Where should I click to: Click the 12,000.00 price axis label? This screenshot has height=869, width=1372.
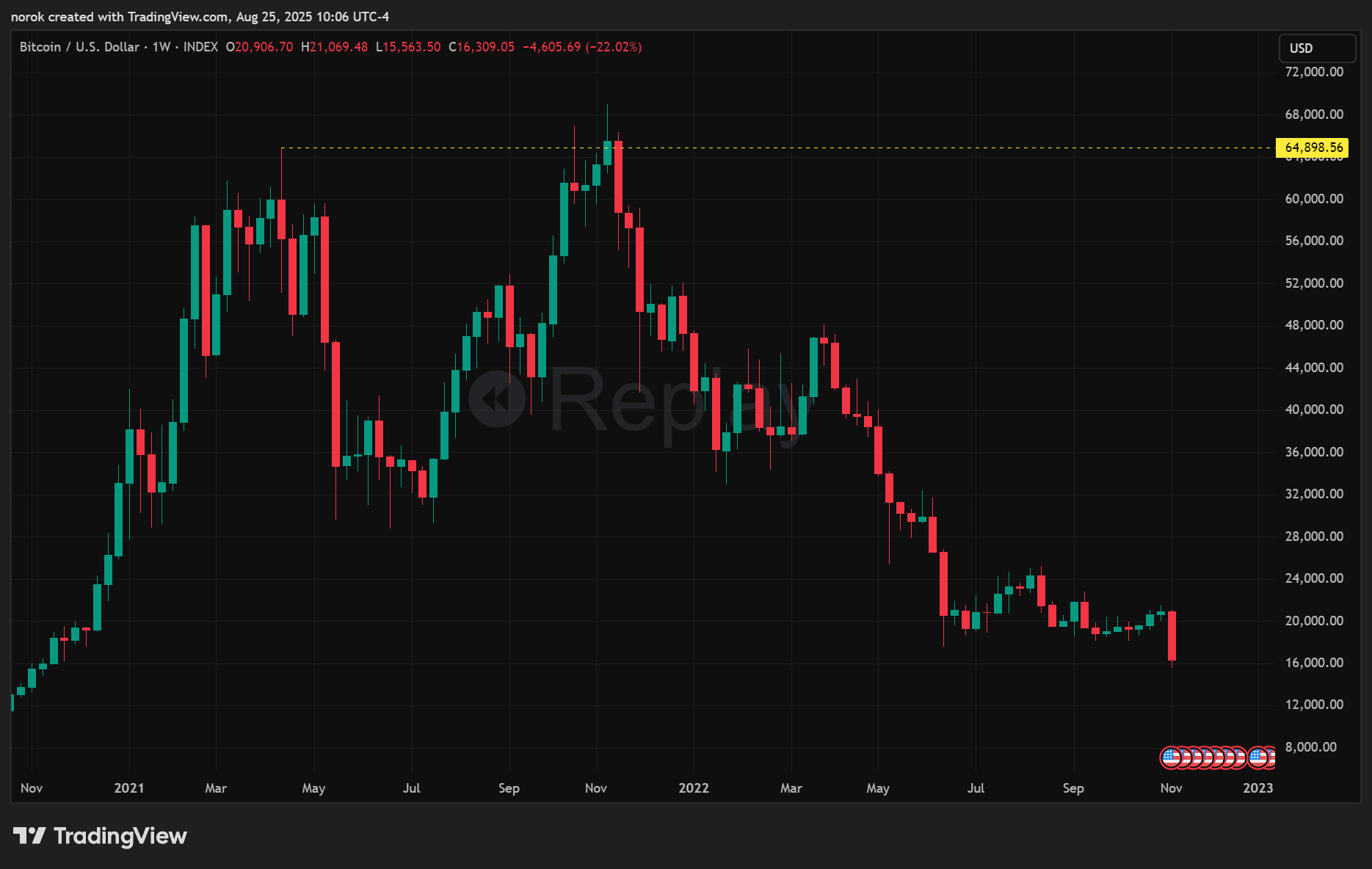pos(1314,705)
